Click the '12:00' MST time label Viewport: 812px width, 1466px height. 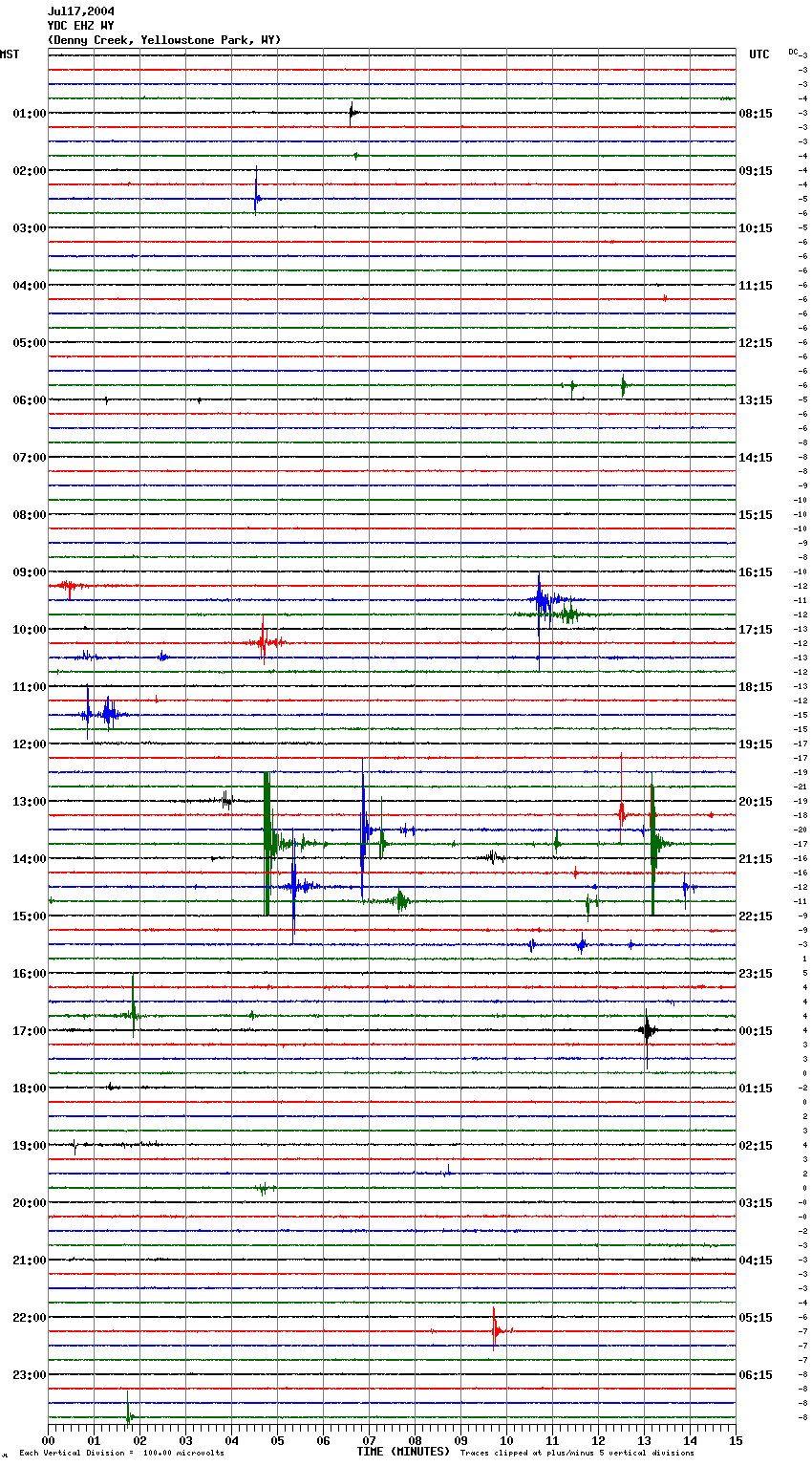(x=29, y=744)
